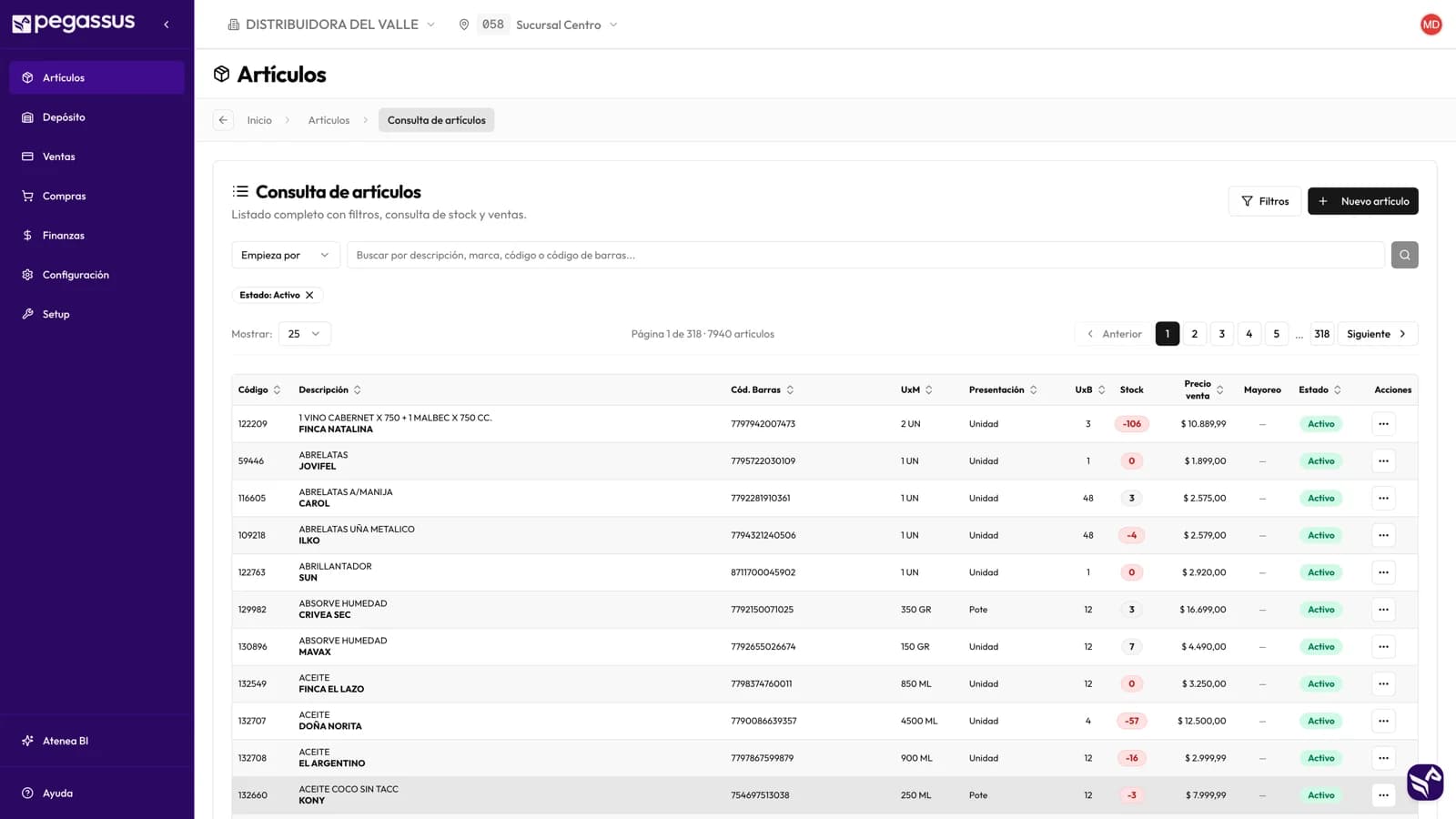Image resolution: width=1456 pixels, height=819 pixels.
Task: Expand the Mostrar 25 rows dropdown
Action: pos(305,334)
